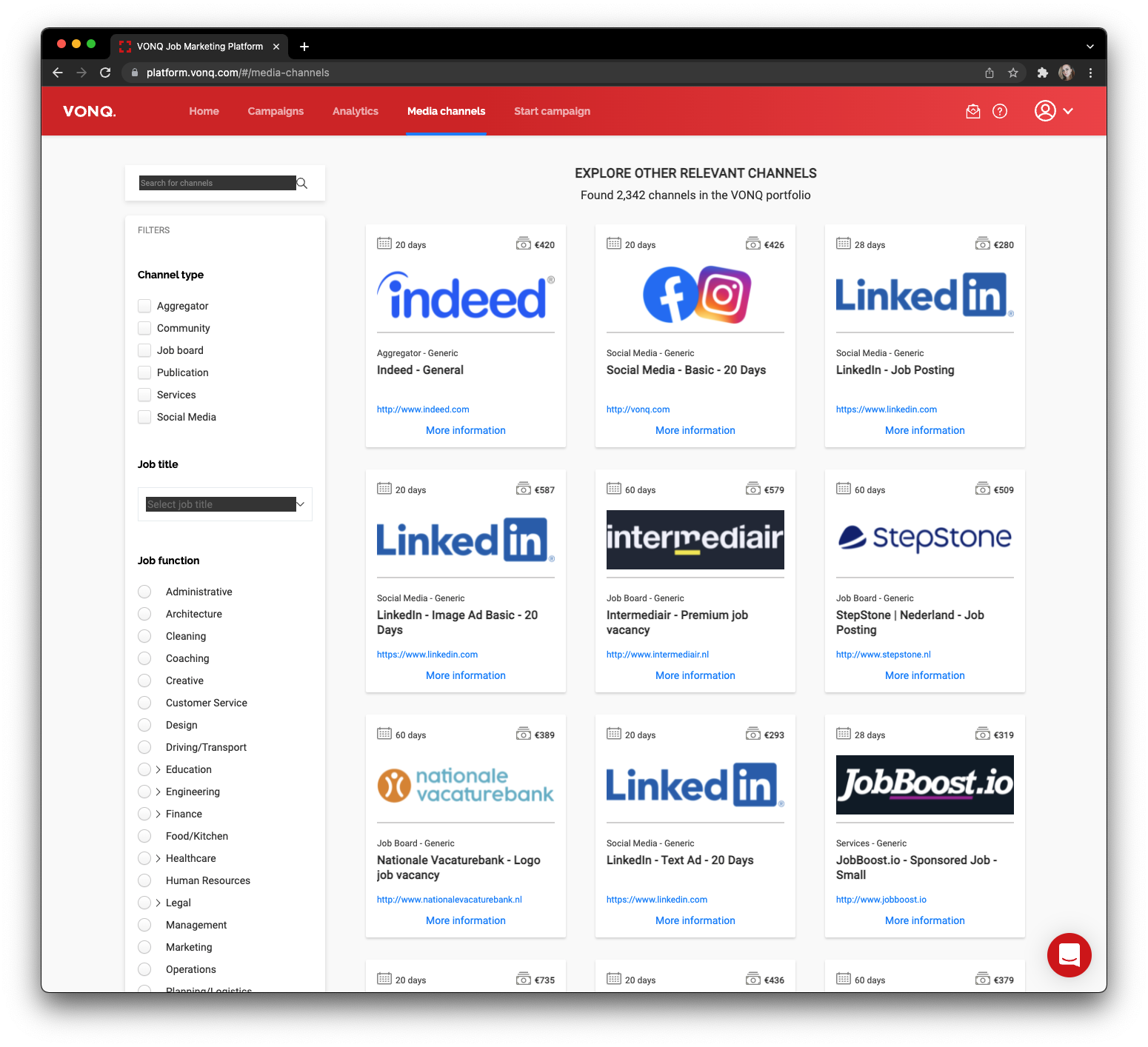Go to the Home tab
The height and width of the screenshot is (1047, 1148).
(x=204, y=111)
